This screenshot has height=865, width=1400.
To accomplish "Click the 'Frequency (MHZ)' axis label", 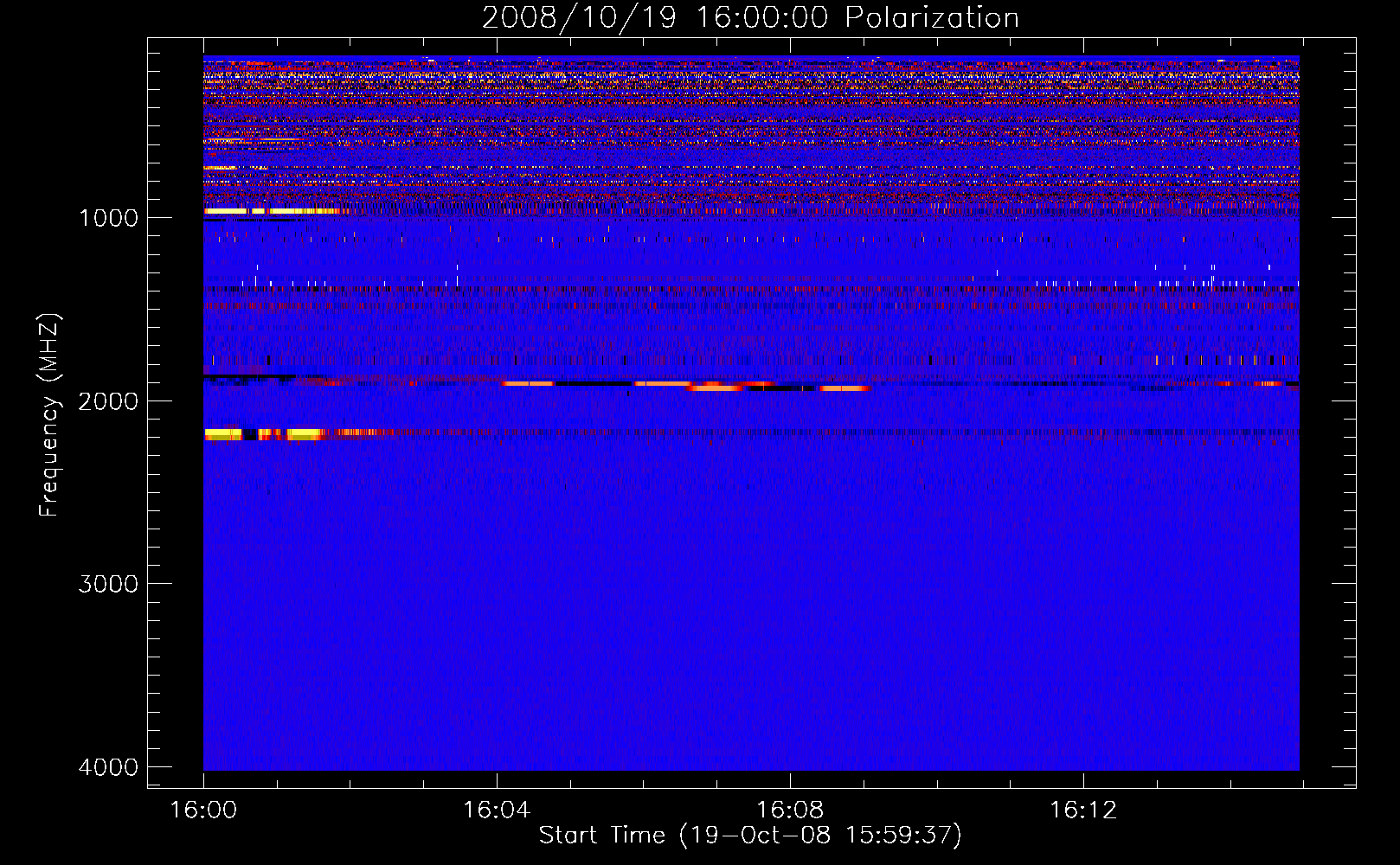I will (x=49, y=415).
